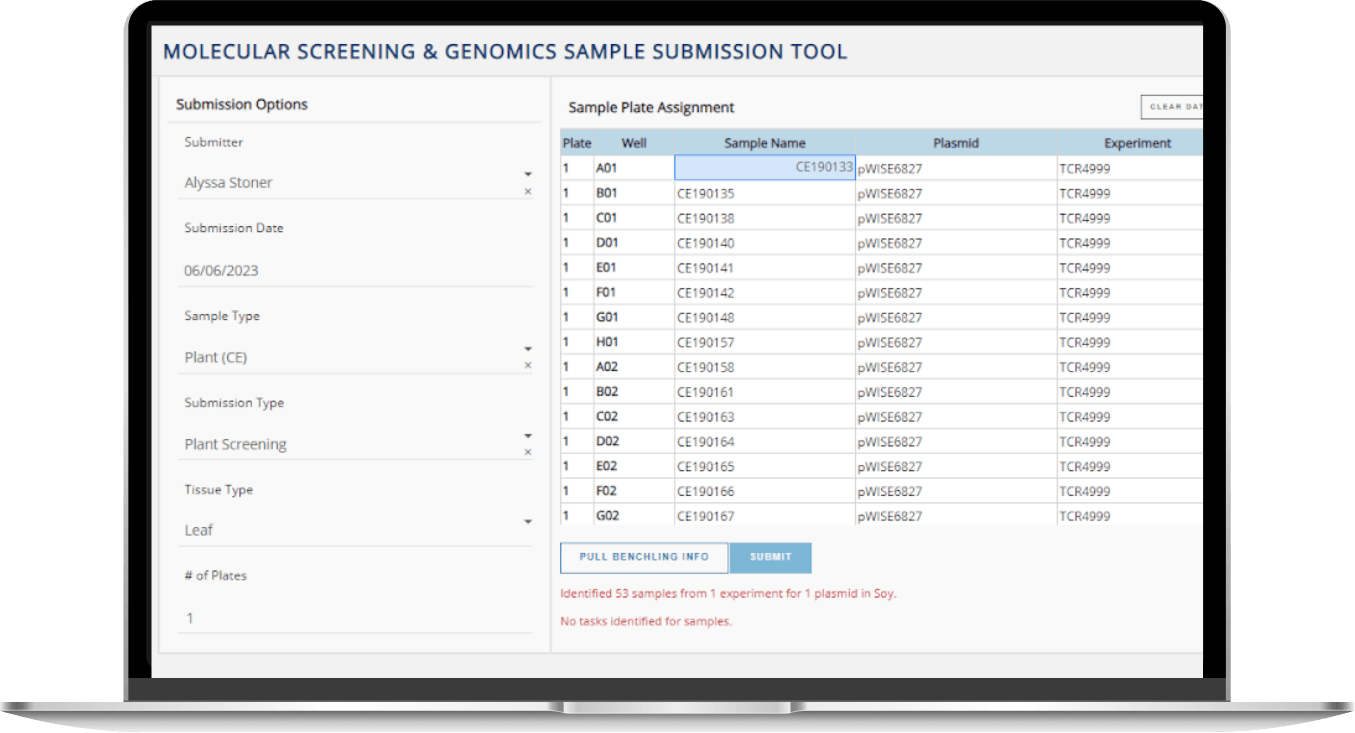Clear the Alyssa Stoner submitter selection

tap(528, 192)
